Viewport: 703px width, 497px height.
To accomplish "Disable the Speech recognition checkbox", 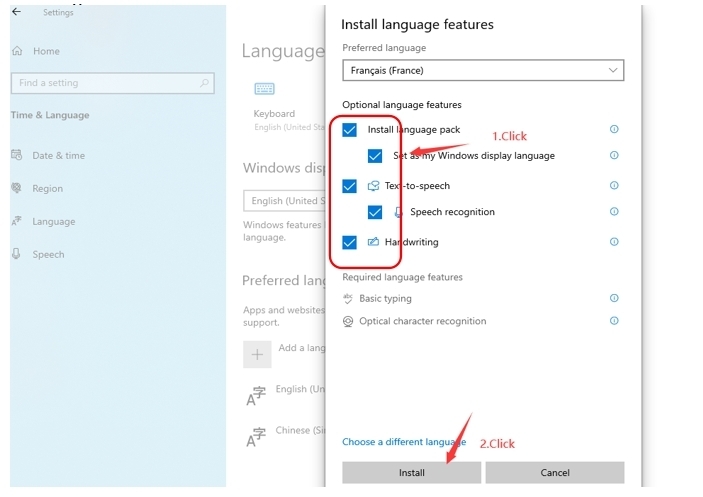I will coord(375,212).
